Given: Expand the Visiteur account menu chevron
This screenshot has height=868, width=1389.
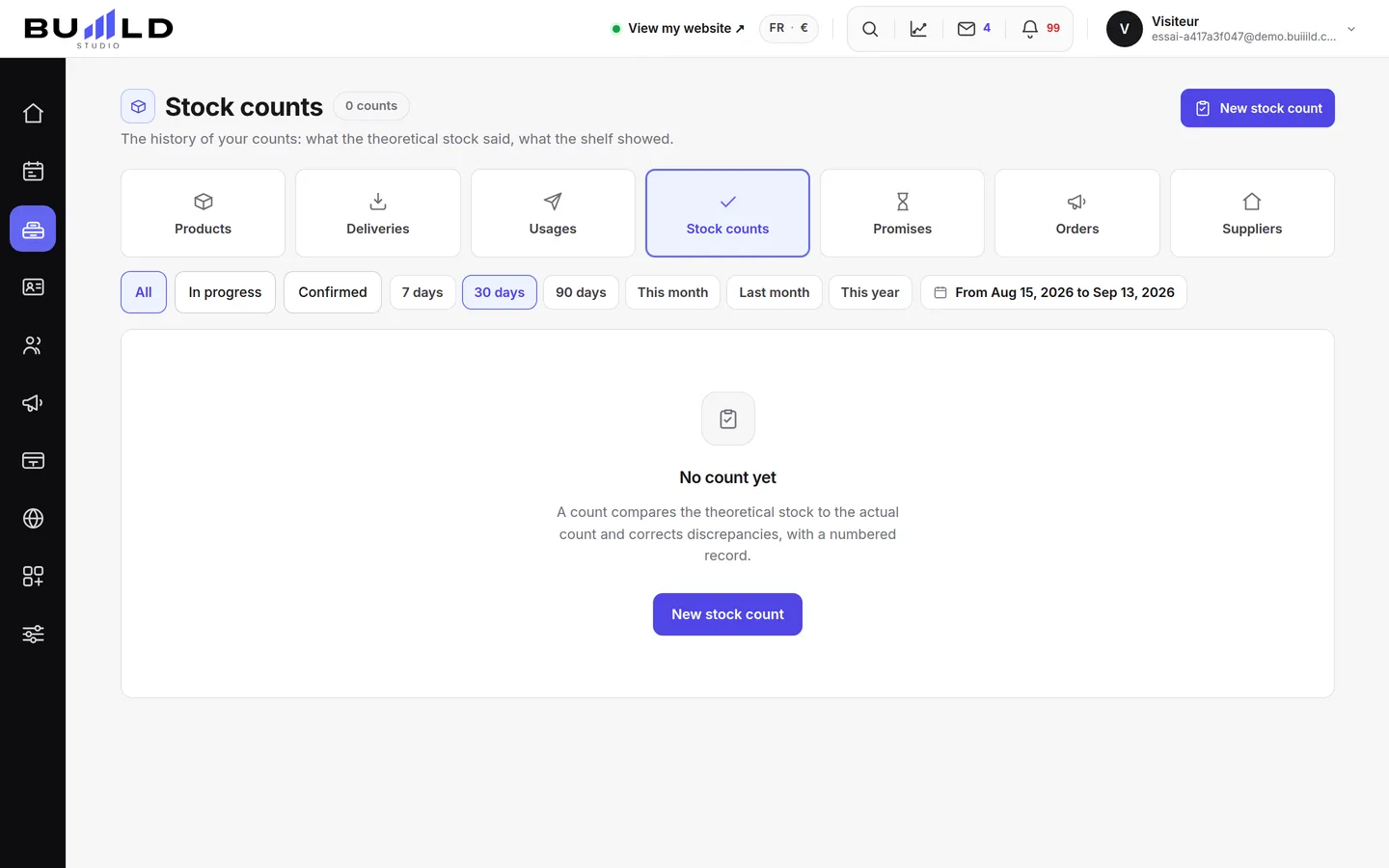Looking at the screenshot, I should 1351,29.
